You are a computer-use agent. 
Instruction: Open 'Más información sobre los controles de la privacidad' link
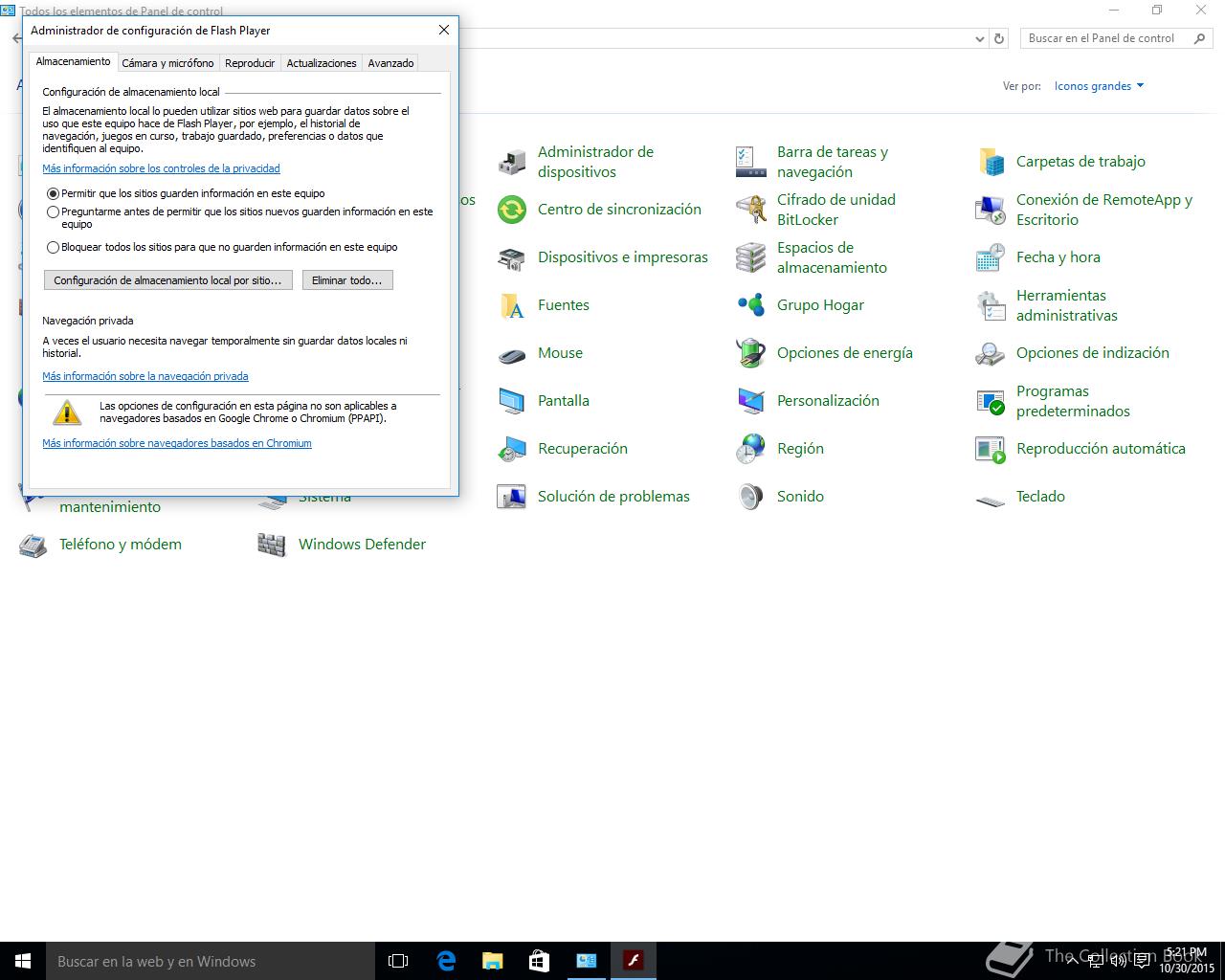point(161,168)
